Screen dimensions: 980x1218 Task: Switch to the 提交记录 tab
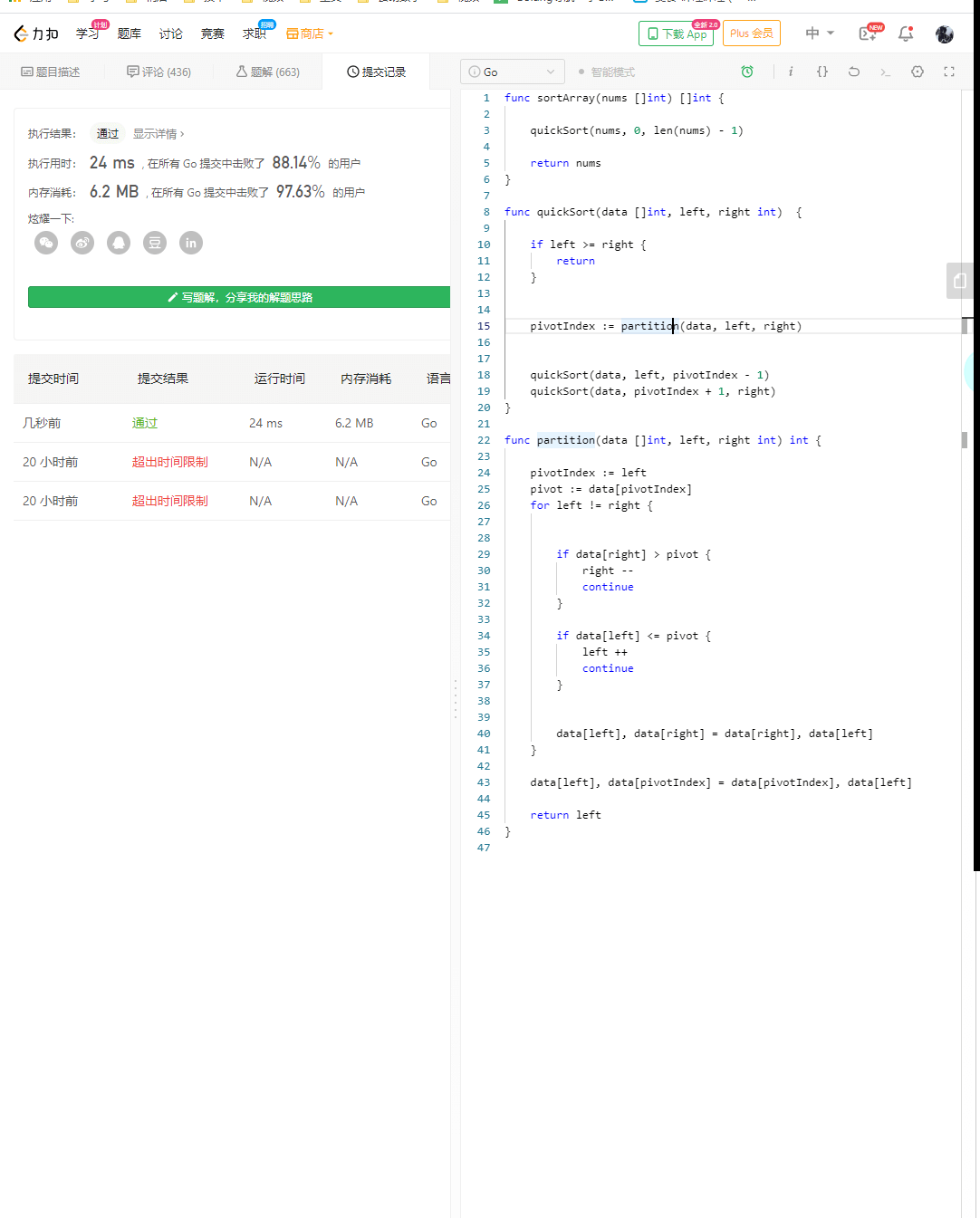tap(376, 72)
